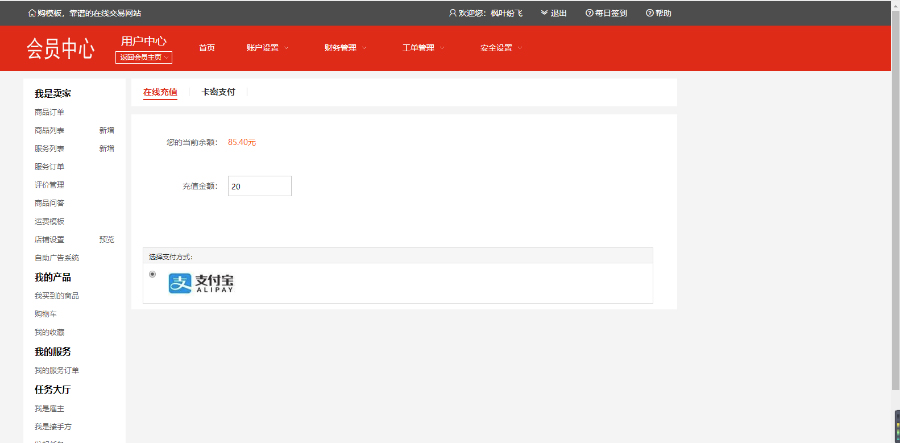This screenshot has width=900, height=443.
Task: Open the 安全设置 dropdown menu
Action: (501, 48)
